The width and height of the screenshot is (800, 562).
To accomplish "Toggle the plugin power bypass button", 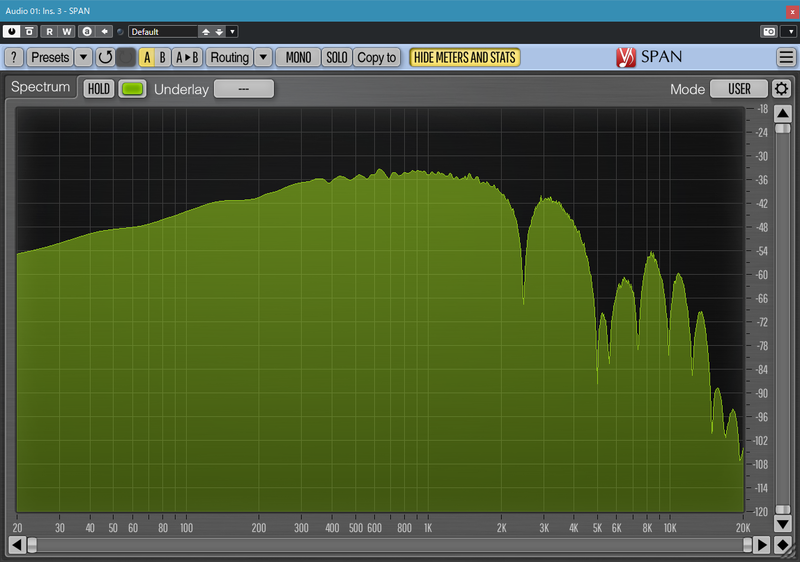I will pos(11,32).
